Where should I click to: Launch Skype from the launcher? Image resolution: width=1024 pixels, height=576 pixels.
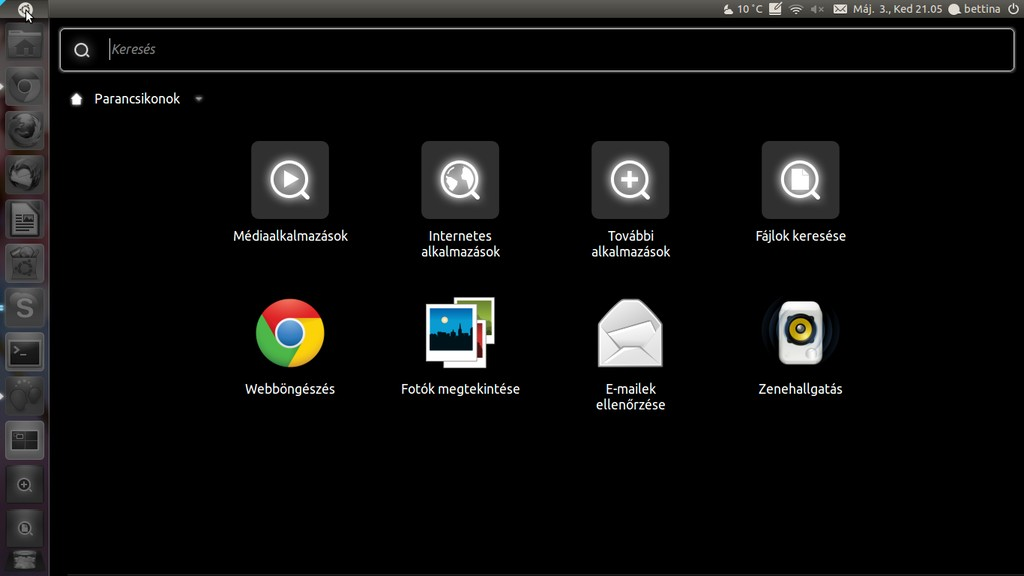click(x=25, y=308)
